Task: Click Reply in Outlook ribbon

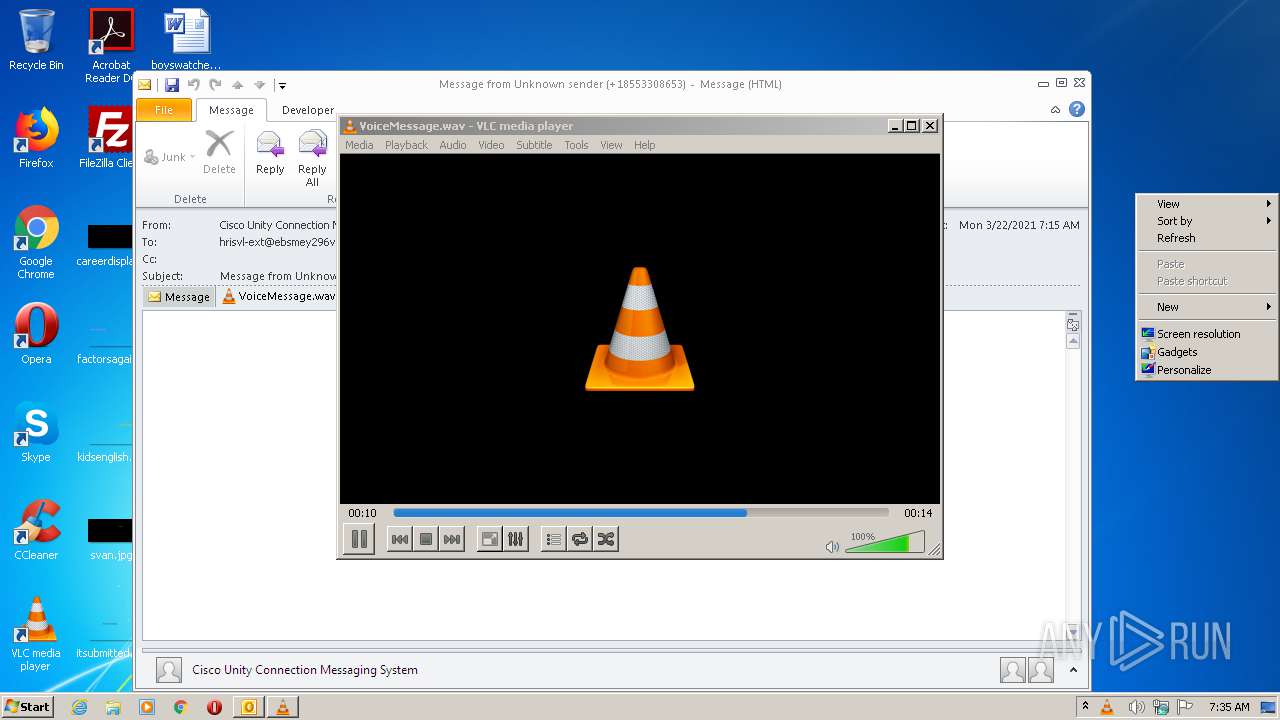Action: point(270,153)
